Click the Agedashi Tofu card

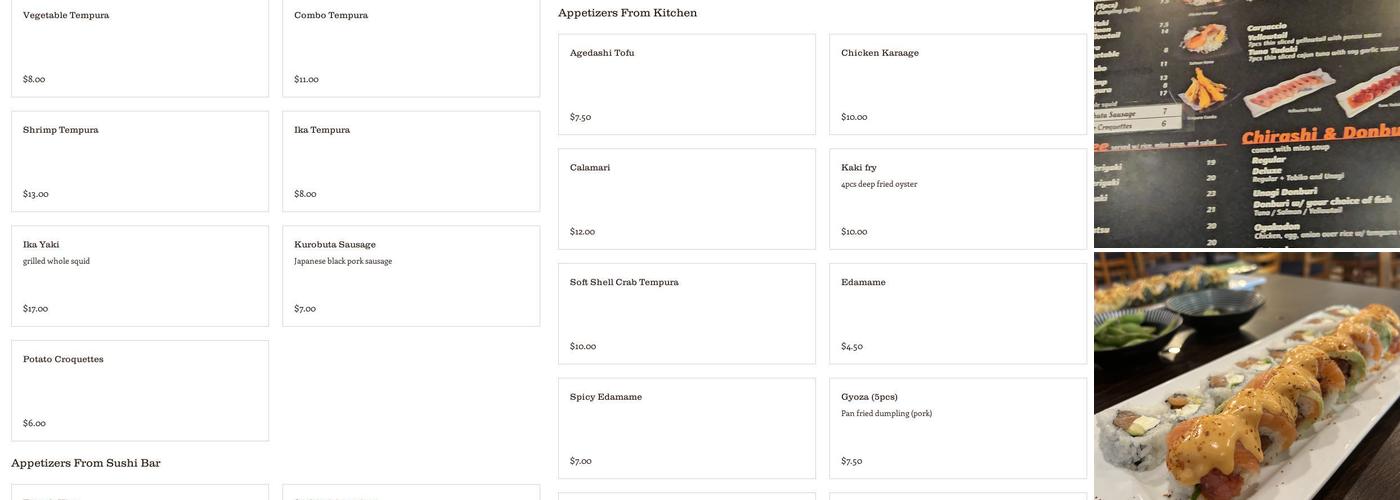point(687,84)
